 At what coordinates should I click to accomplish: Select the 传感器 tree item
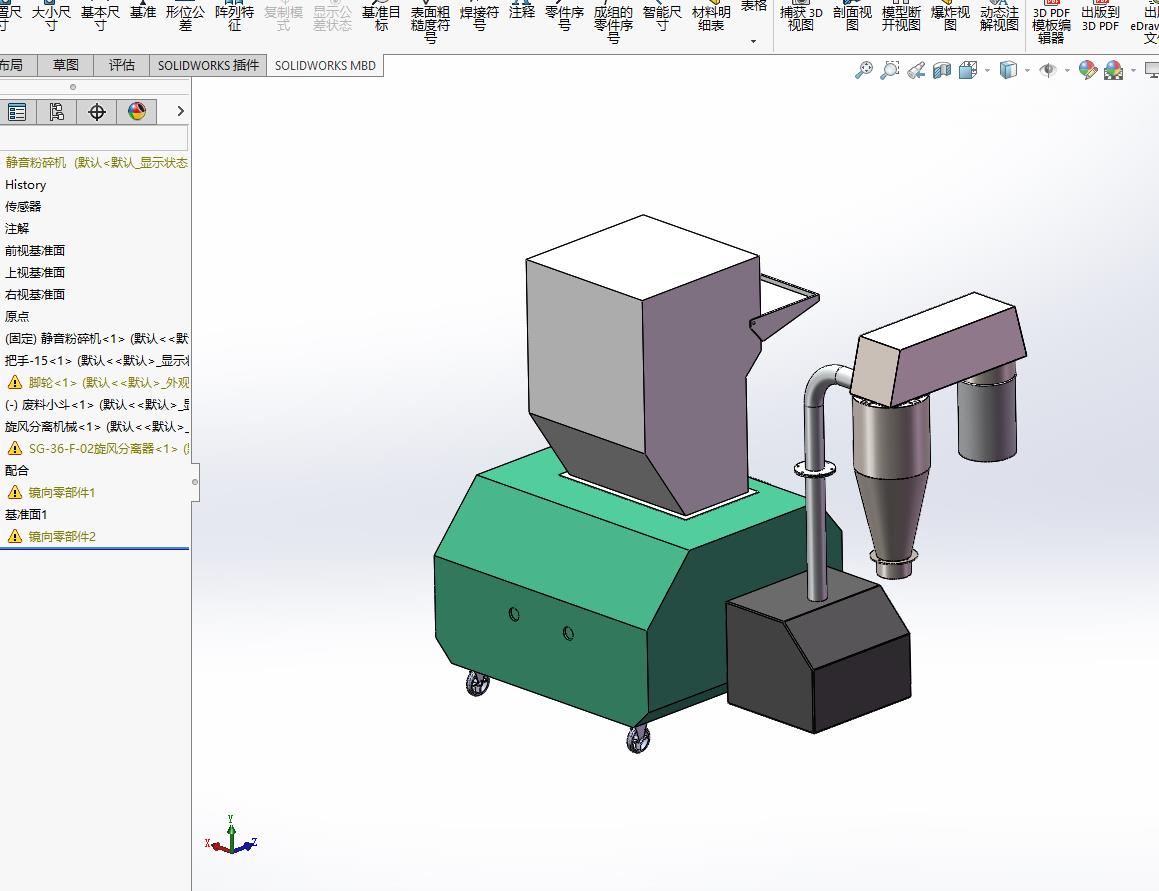[23, 206]
